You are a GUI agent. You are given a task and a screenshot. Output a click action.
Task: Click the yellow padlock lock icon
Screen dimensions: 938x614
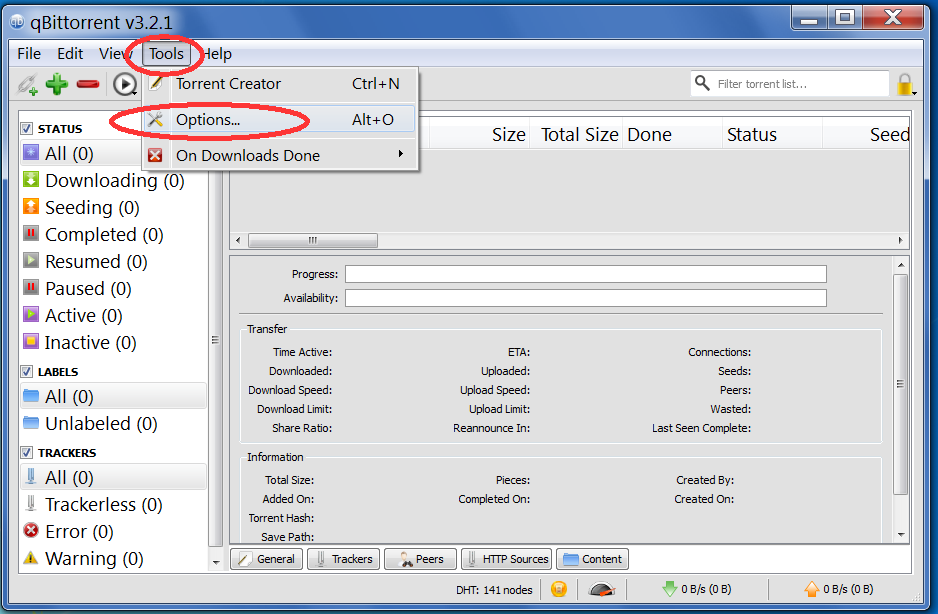tap(904, 84)
